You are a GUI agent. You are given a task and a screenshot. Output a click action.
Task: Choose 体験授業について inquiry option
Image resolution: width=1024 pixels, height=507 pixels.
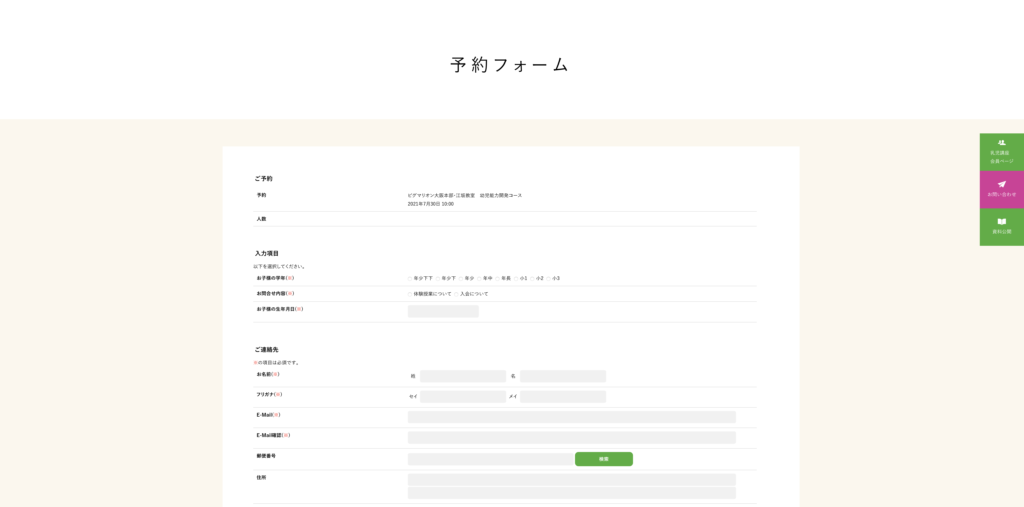[x=409, y=294]
